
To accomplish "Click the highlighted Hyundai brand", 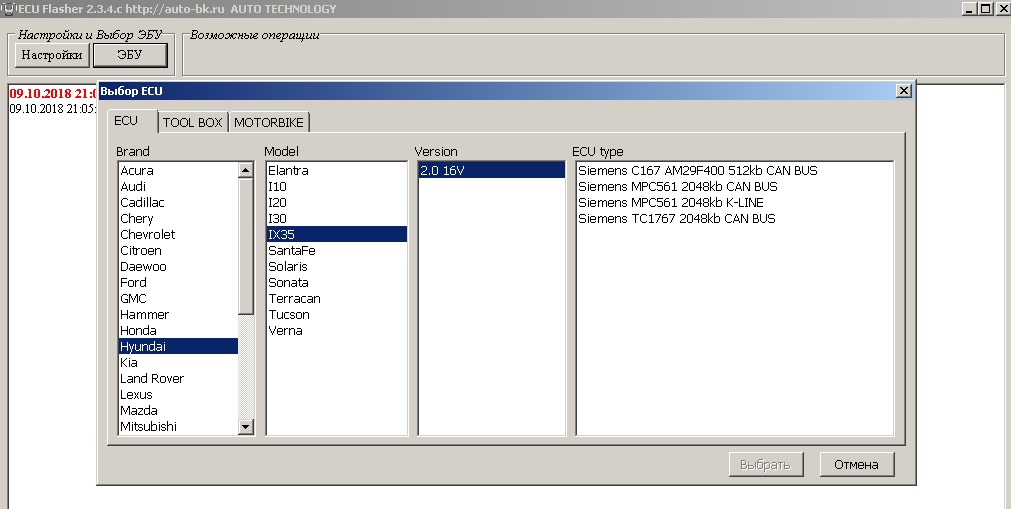I will pos(179,346).
